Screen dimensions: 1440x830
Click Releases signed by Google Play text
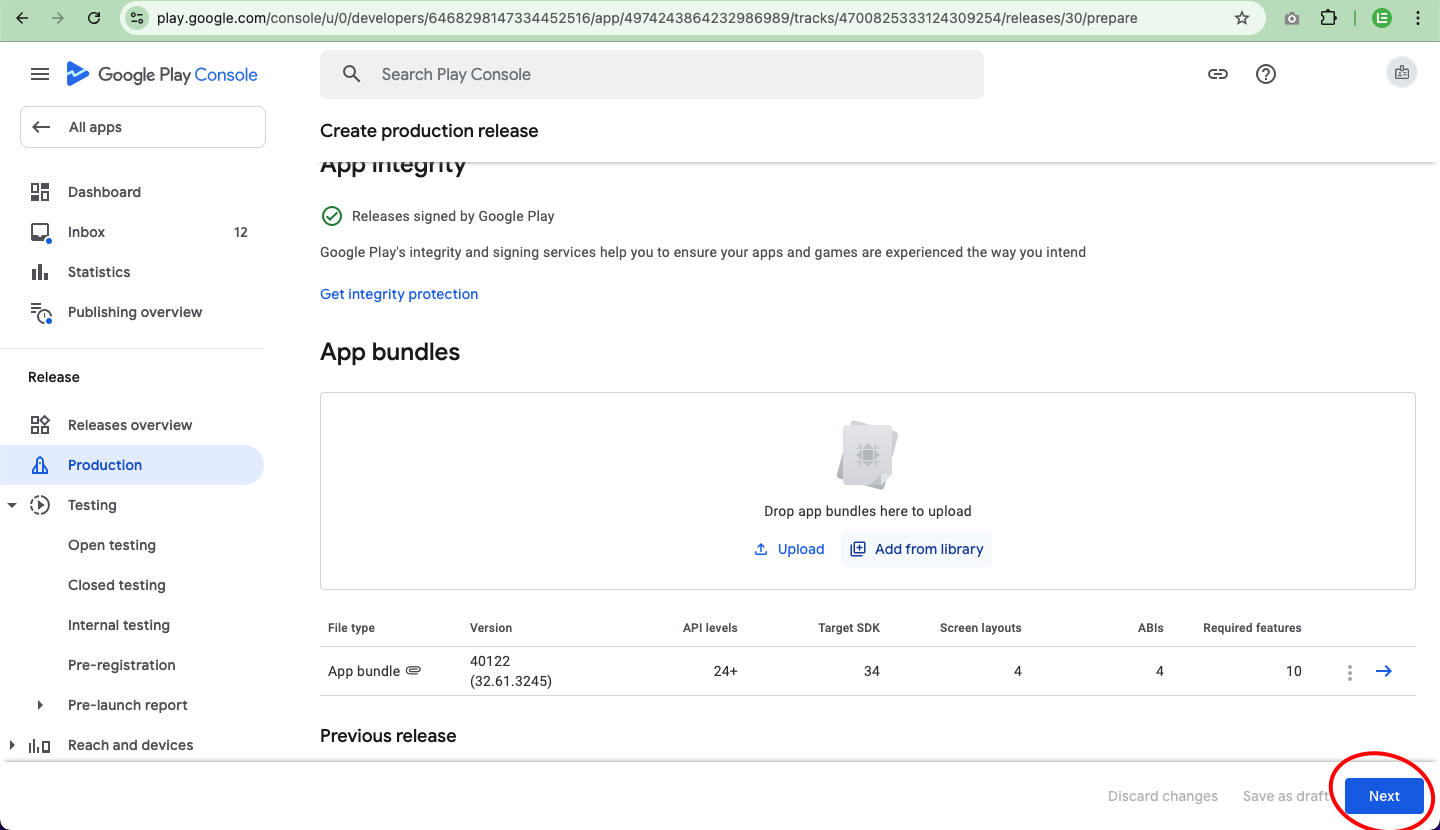(453, 216)
